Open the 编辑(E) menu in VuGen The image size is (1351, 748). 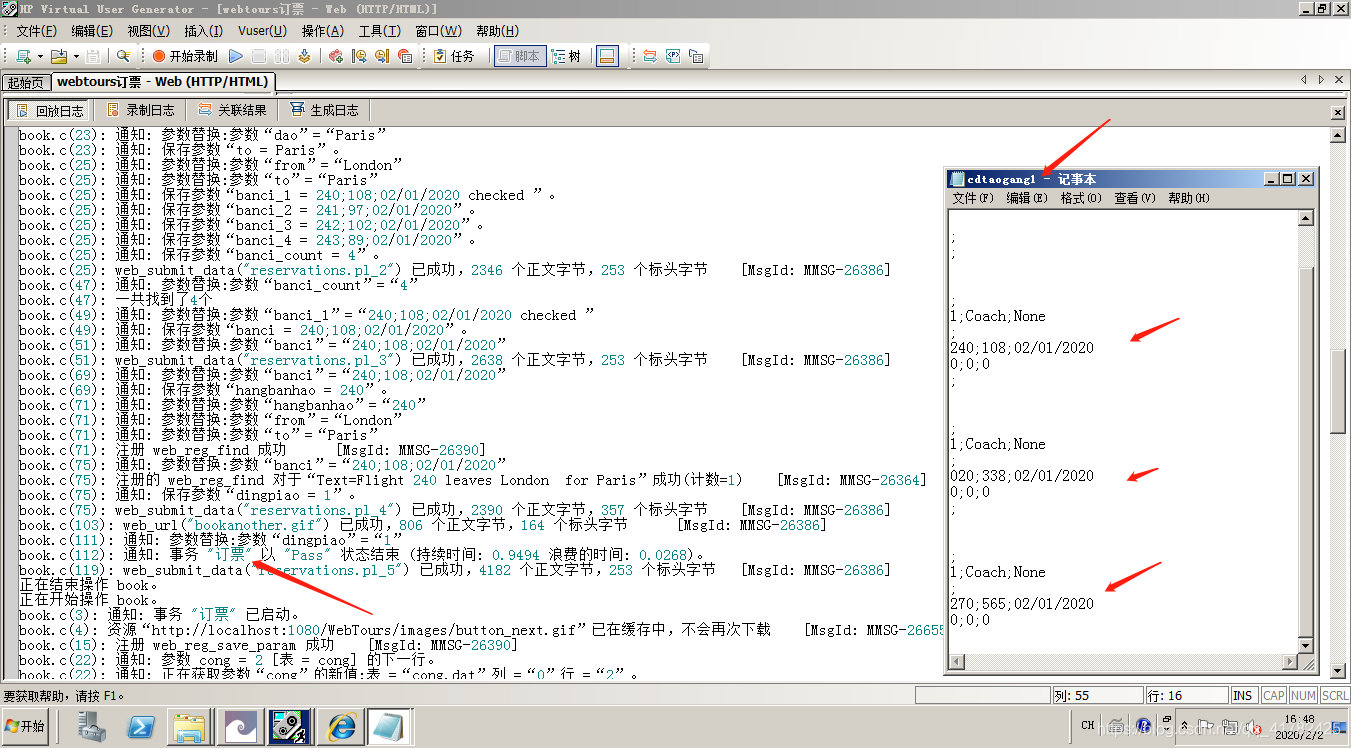pyautogui.click(x=92, y=31)
